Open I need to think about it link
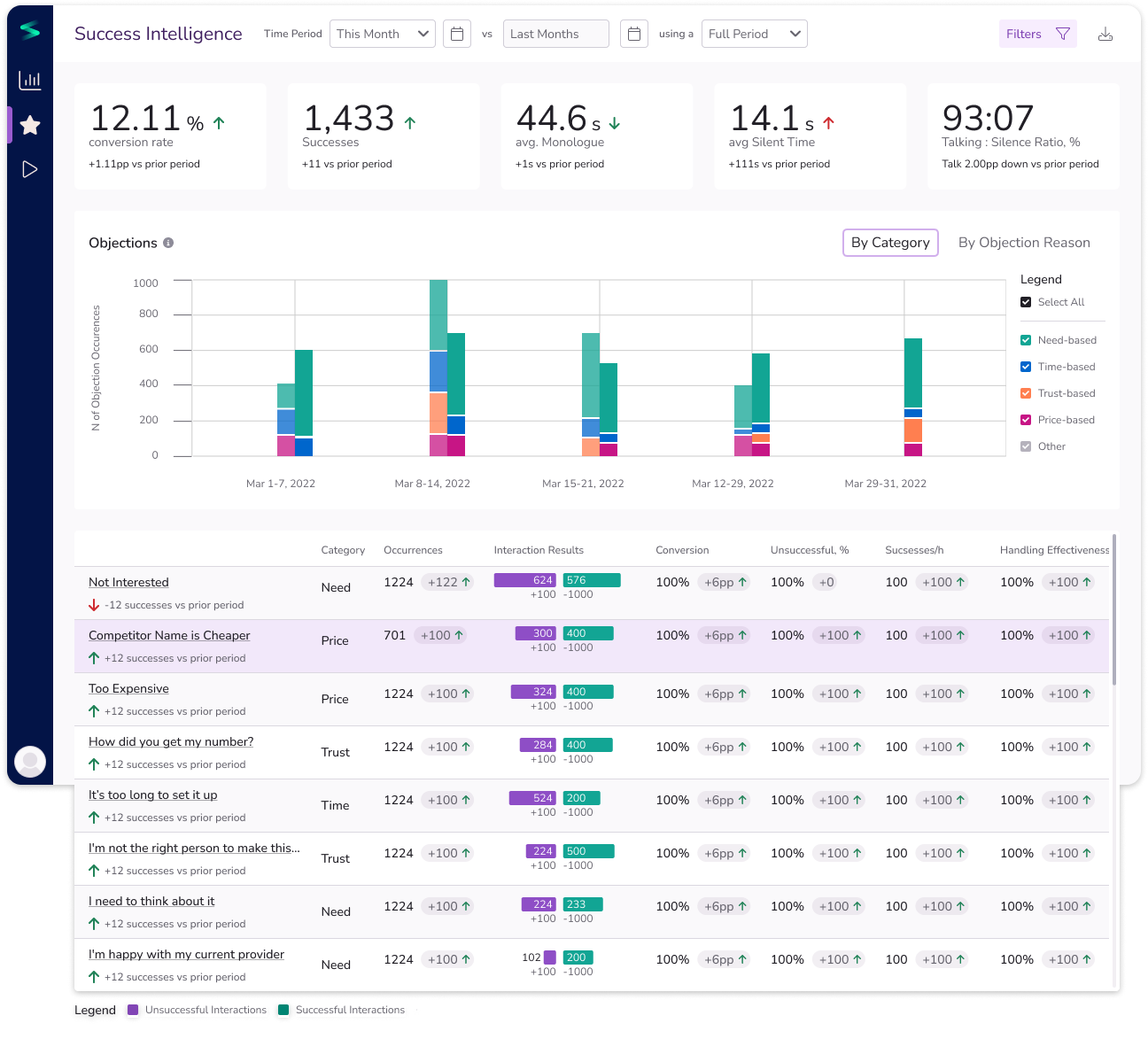The image size is (1148, 1062). 151,901
